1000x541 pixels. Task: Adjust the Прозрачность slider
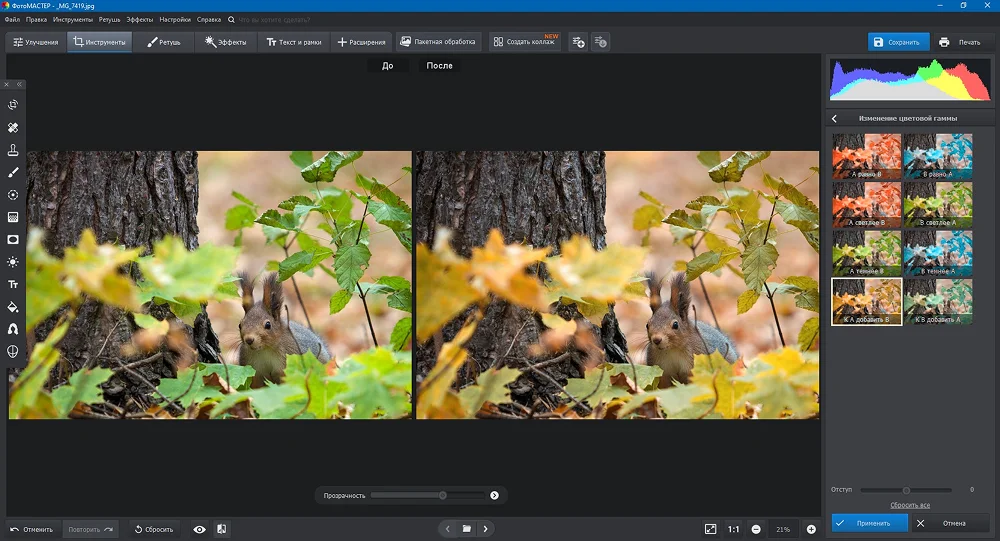427,495
